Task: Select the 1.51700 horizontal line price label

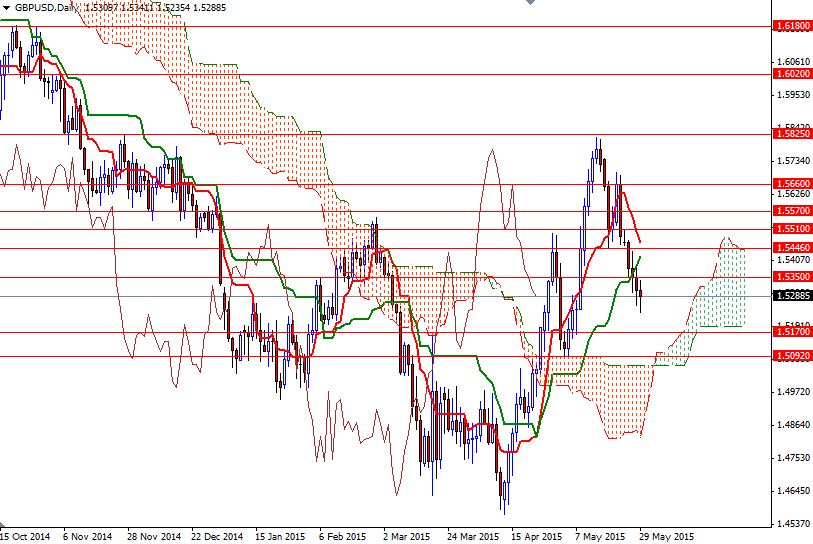Action: point(792,332)
